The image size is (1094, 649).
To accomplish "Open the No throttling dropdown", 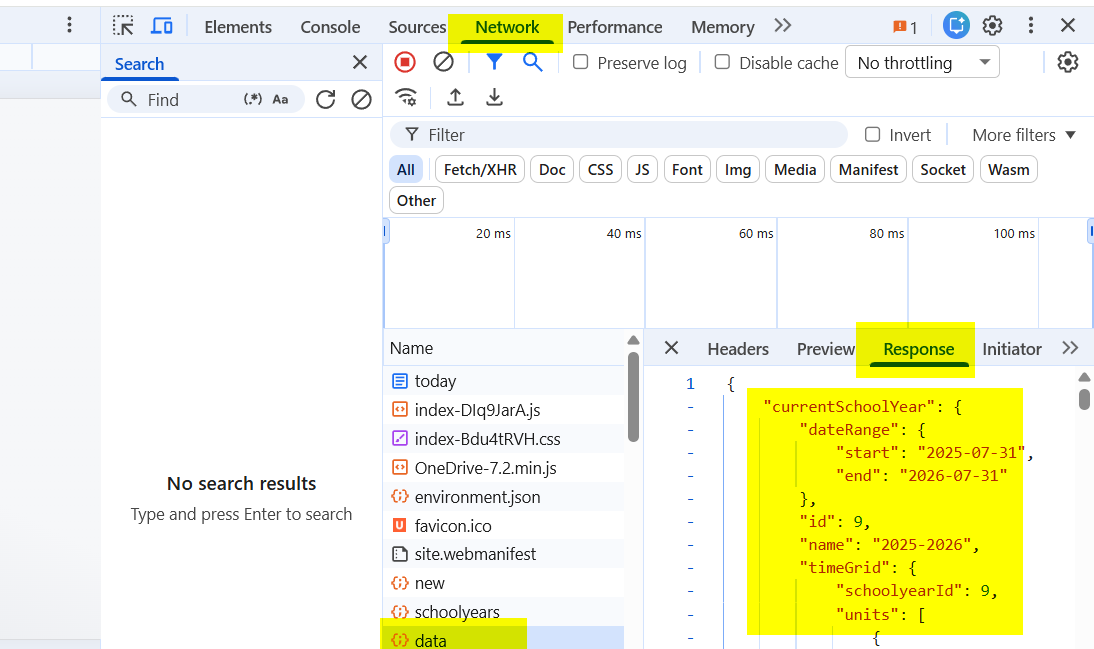I will click(921, 62).
